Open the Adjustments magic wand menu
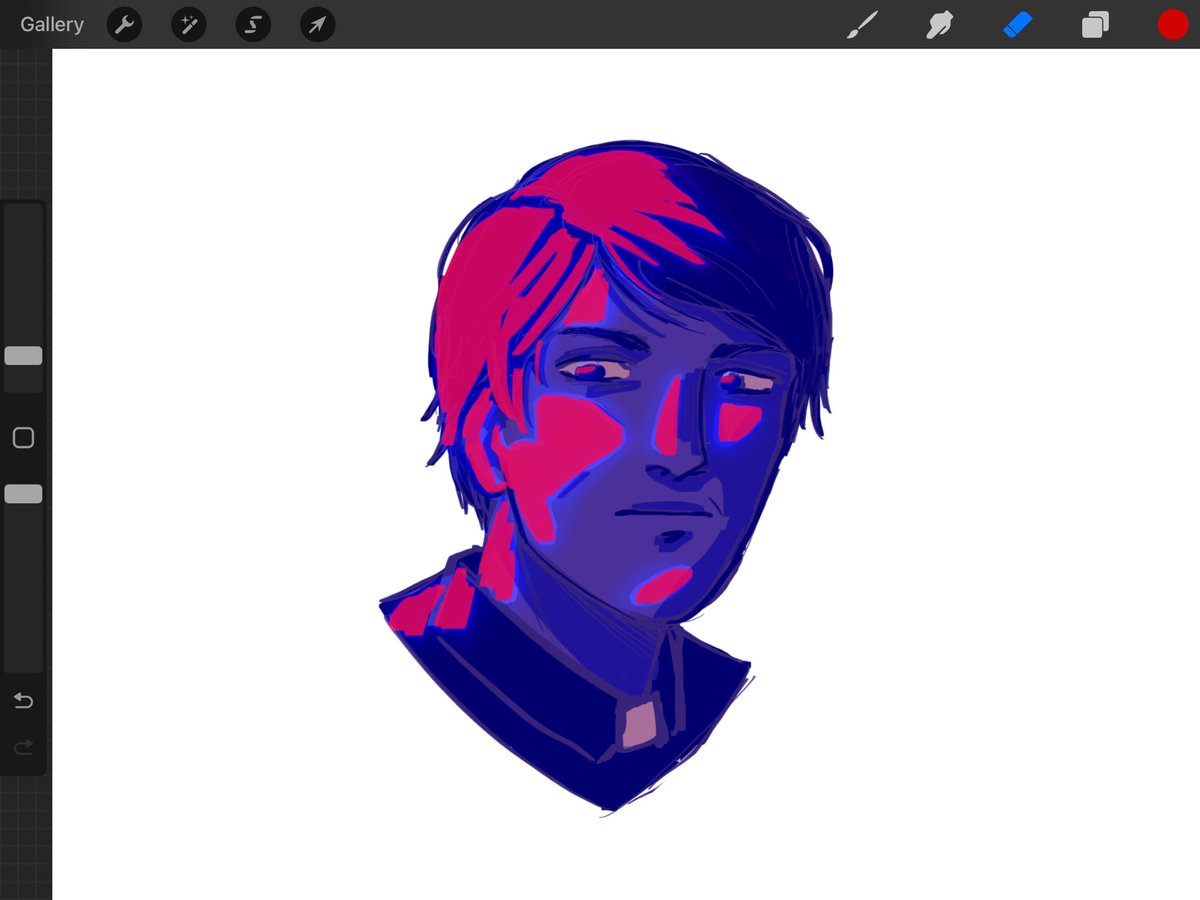1200x900 pixels. pyautogui.click(x=189, y=25)
